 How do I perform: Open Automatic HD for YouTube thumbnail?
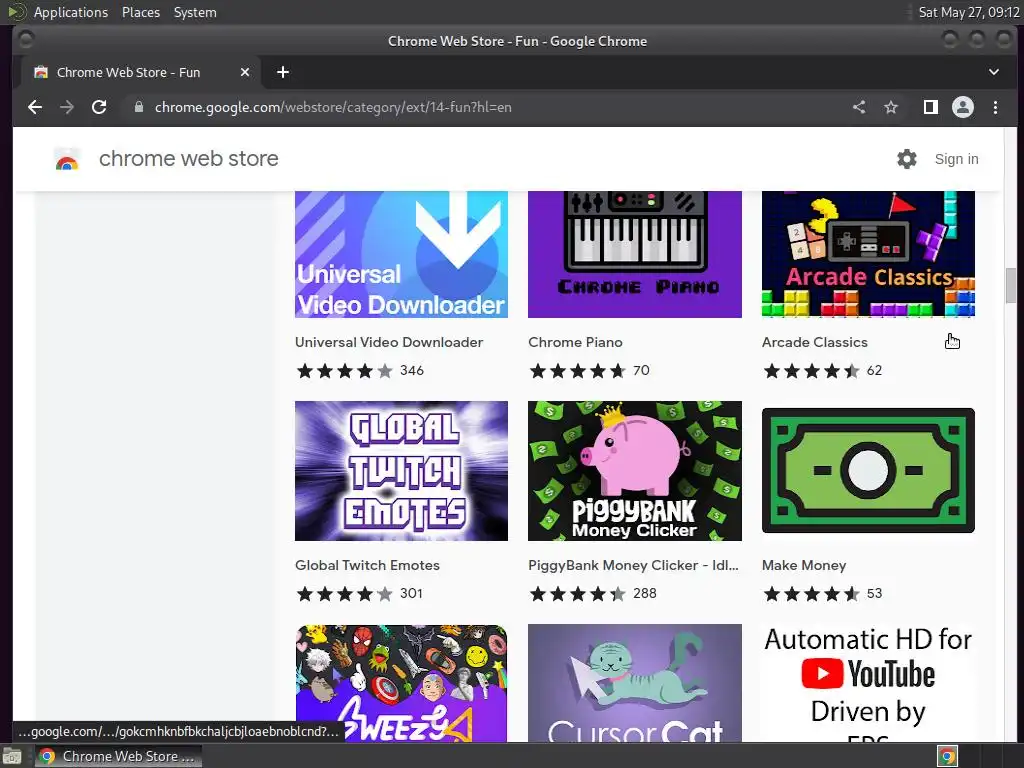coord(868,683)
